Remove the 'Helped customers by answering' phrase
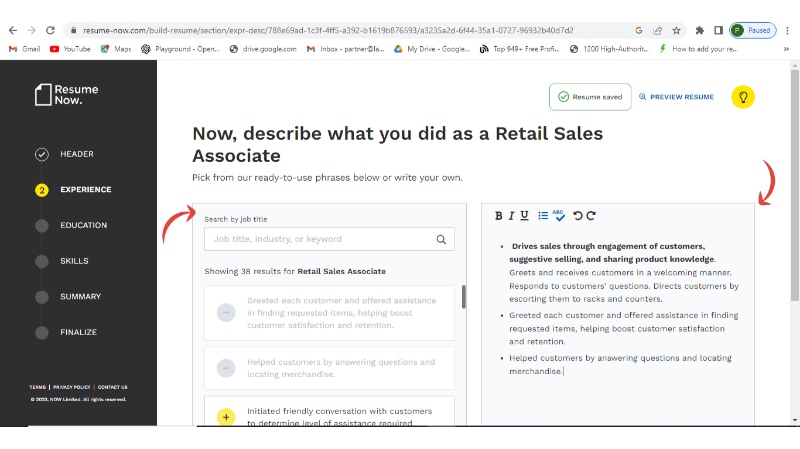The height and width of the screenshot is (449, 800). coord(226,368)
